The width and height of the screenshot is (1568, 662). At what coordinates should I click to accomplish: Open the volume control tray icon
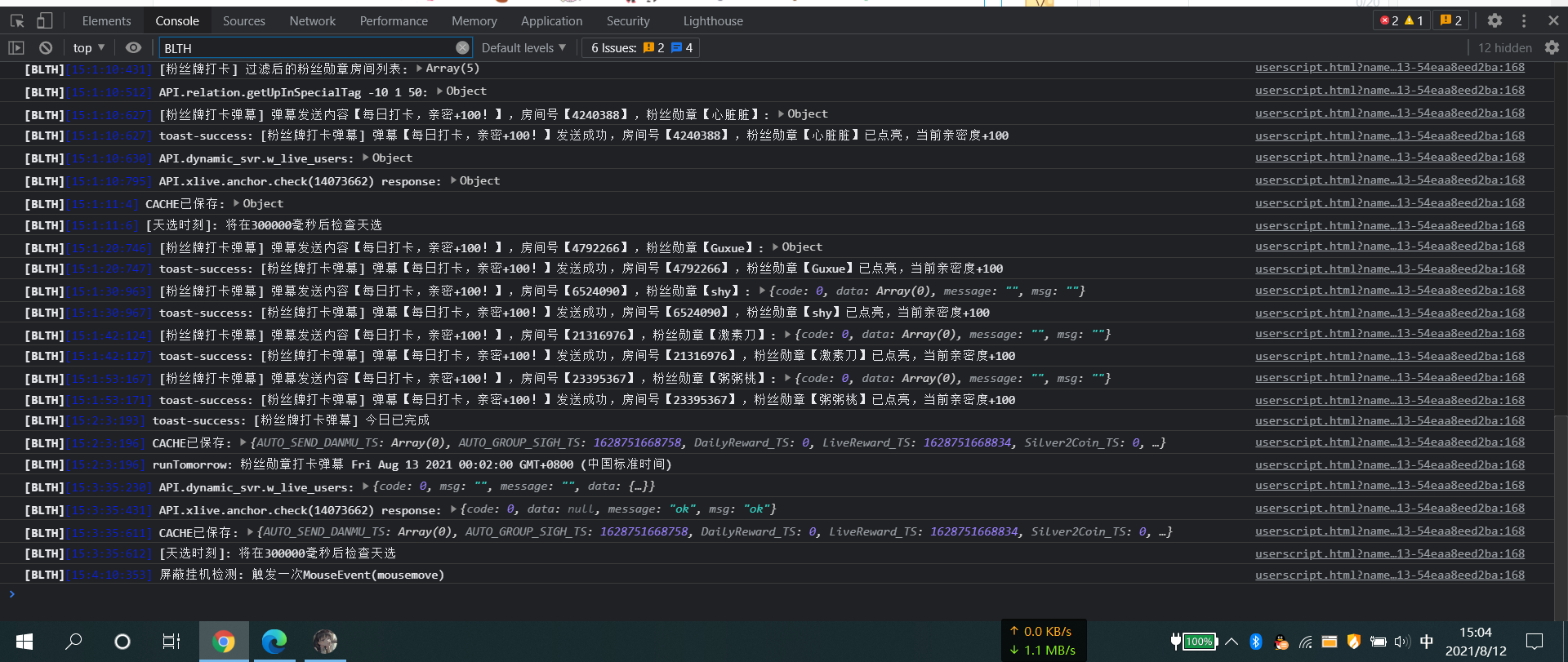point(1402,642)
